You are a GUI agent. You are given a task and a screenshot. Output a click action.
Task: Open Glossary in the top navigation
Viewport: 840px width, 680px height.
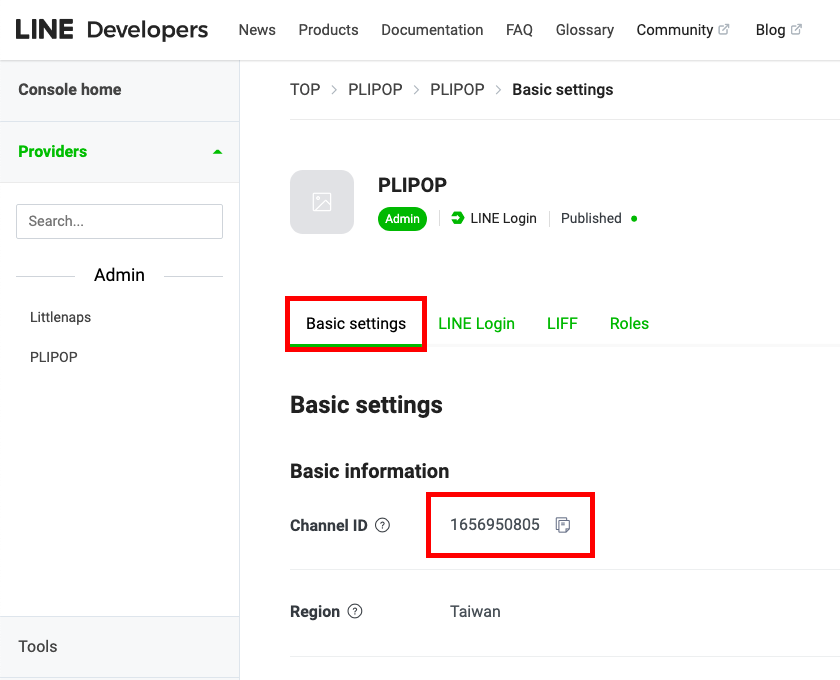pos(584,30)
